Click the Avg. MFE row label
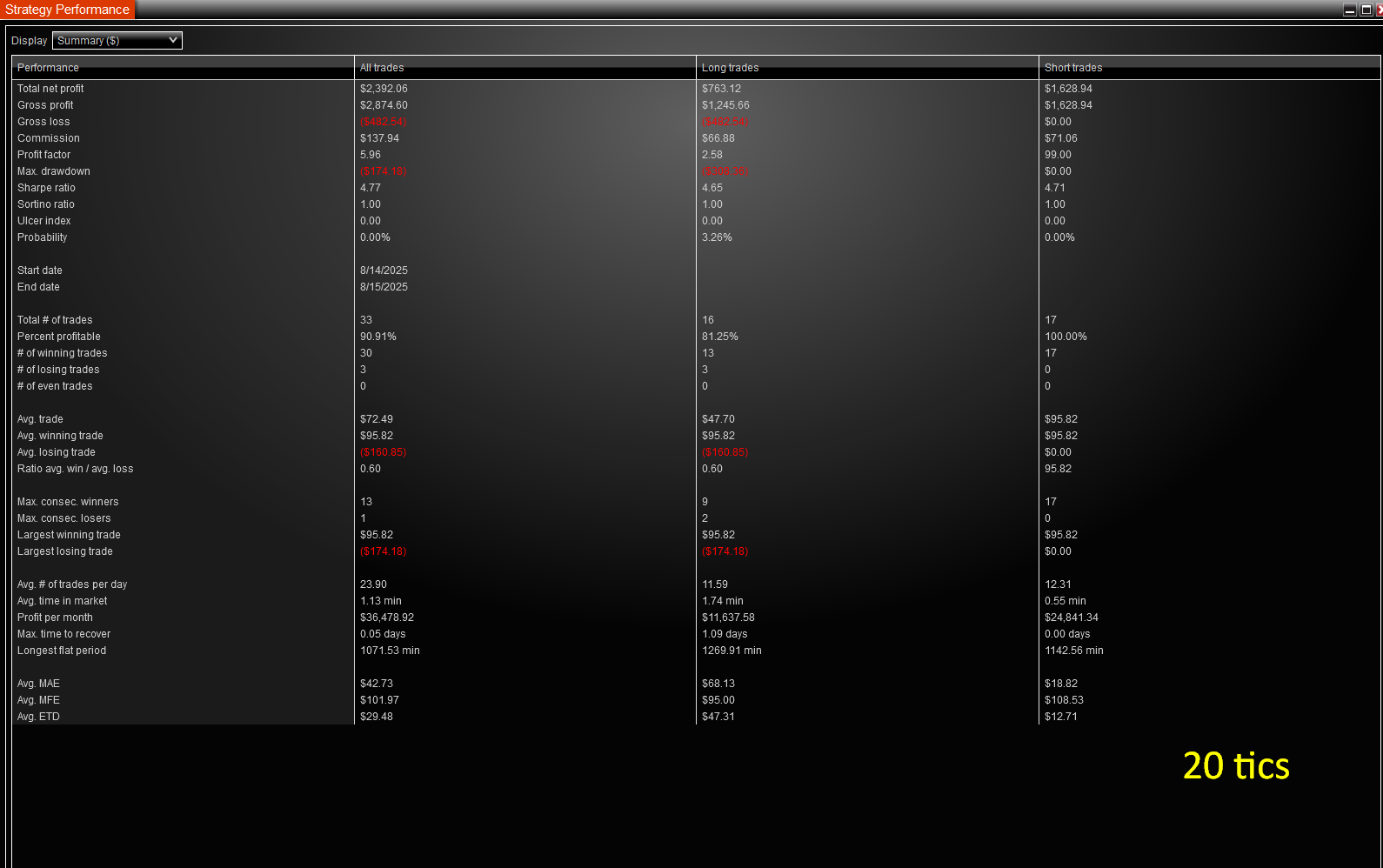 click(x=38, y=700)
